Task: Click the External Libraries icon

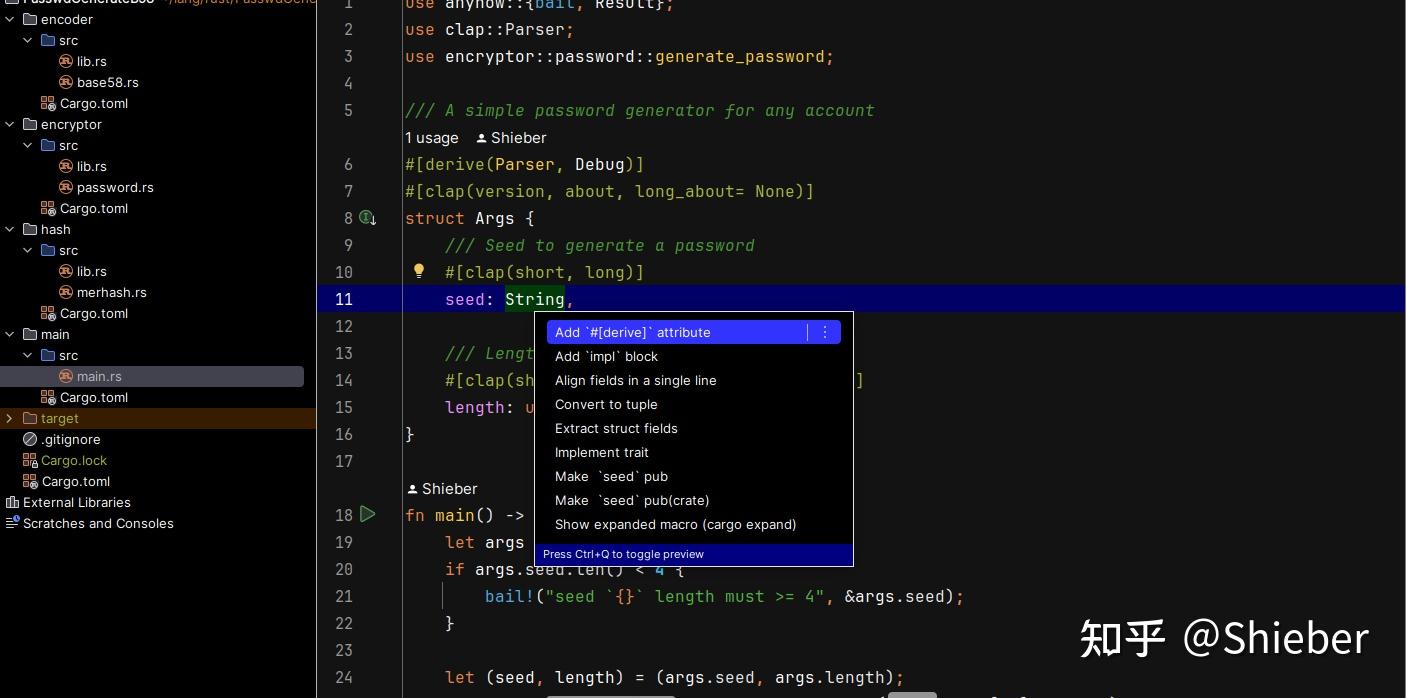Action: click(x=12, y=502)
